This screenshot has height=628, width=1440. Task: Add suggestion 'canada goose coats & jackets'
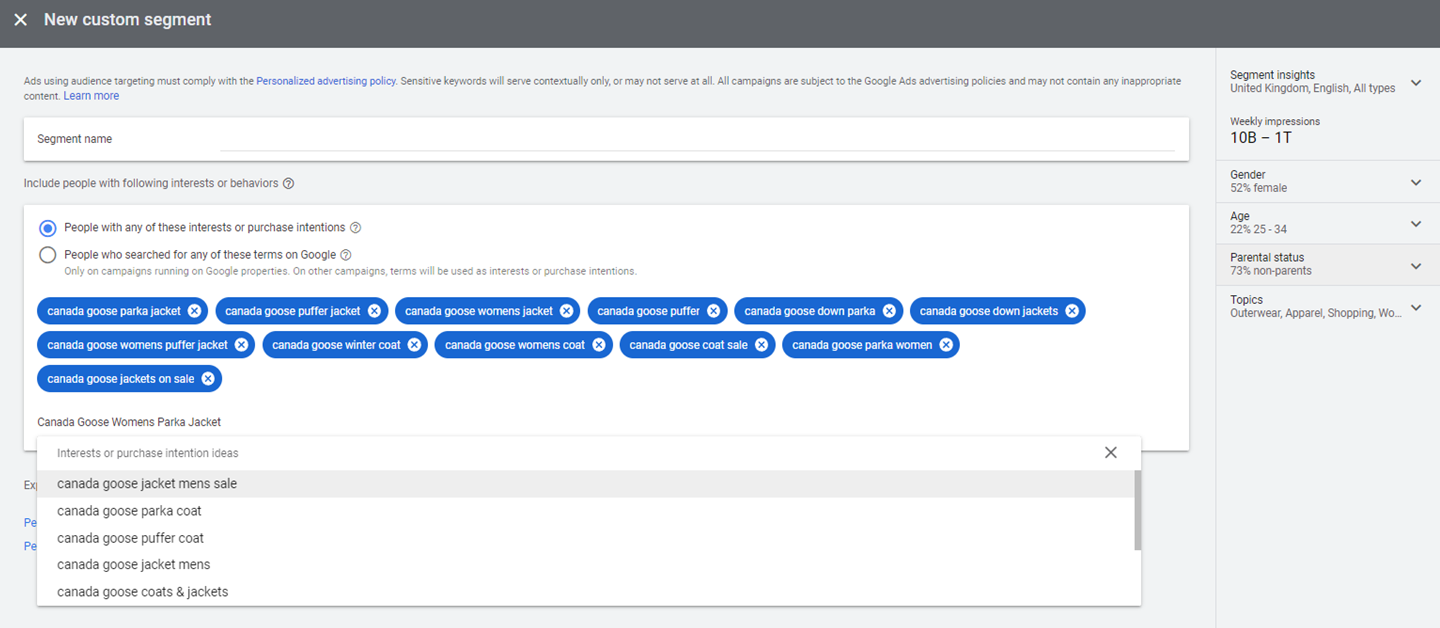coord(586,592)
